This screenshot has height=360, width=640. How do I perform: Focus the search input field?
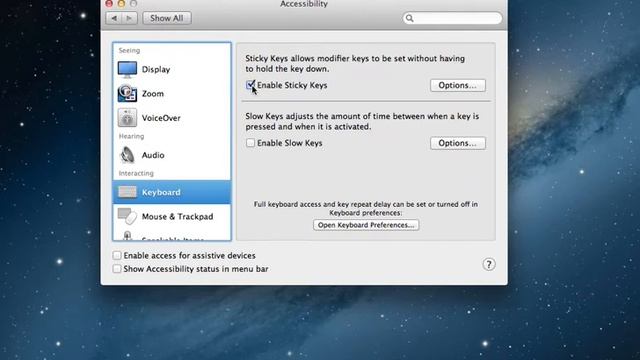point(452,18)
